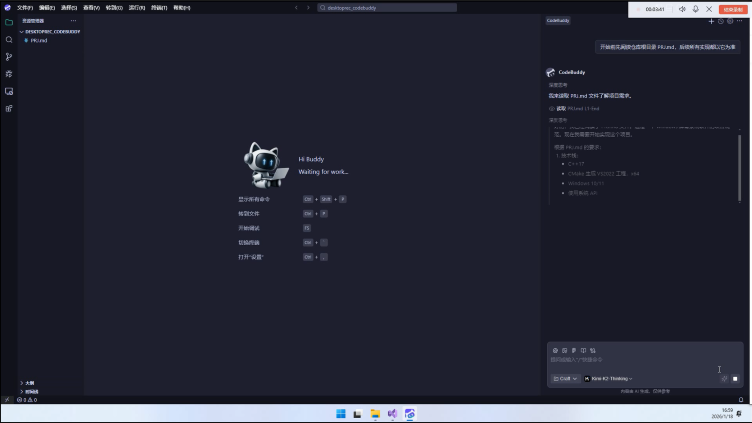This screenshot has width=752, height=423.
Task: Click the thinking output scrollbar
Action: point(739,168)
